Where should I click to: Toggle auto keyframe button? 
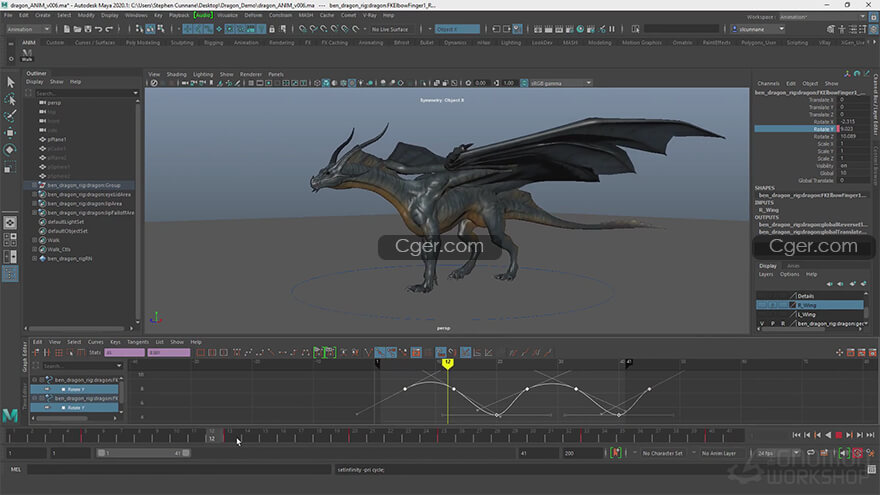[x=858, y=453]
